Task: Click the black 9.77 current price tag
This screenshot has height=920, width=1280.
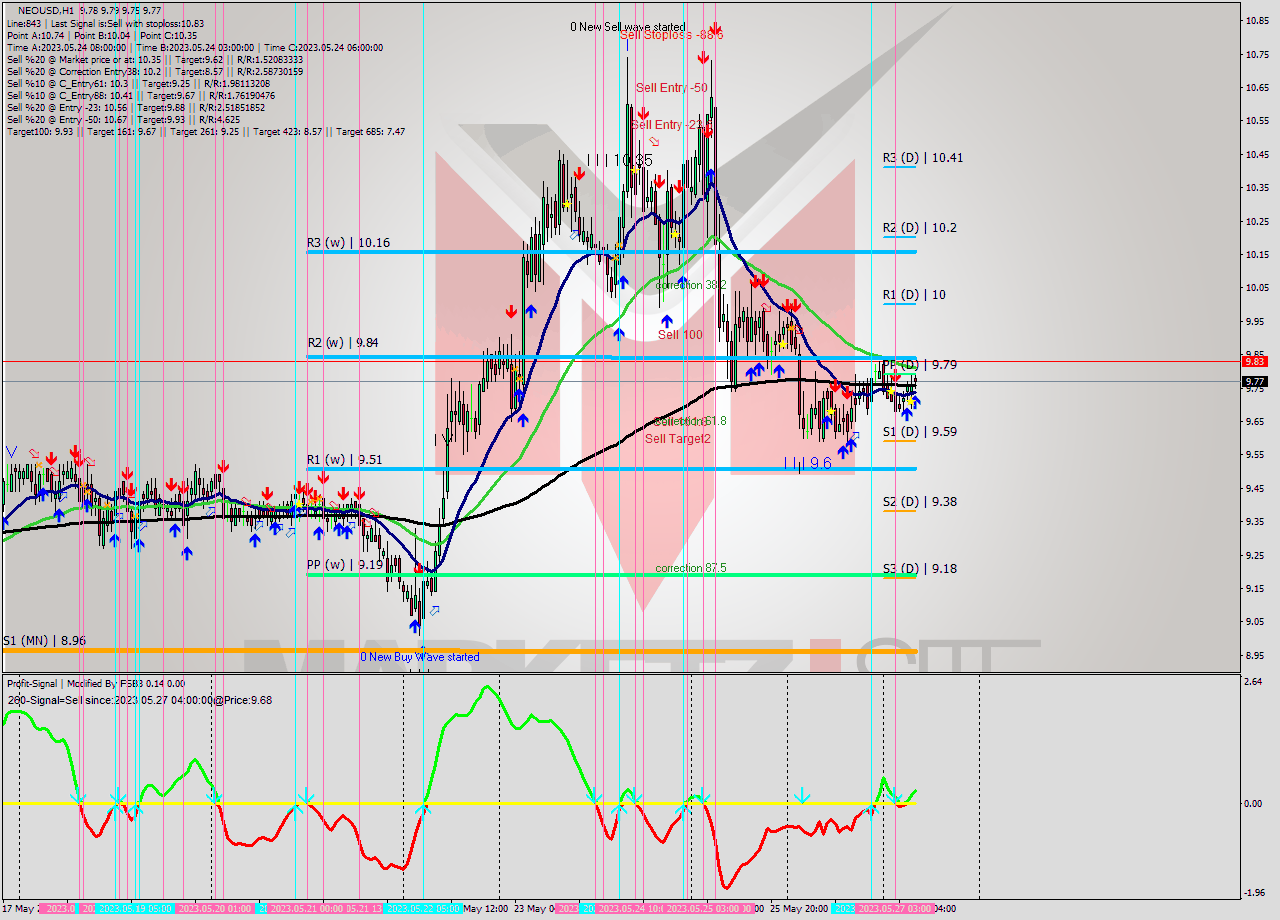Action: pos(1254,381)
